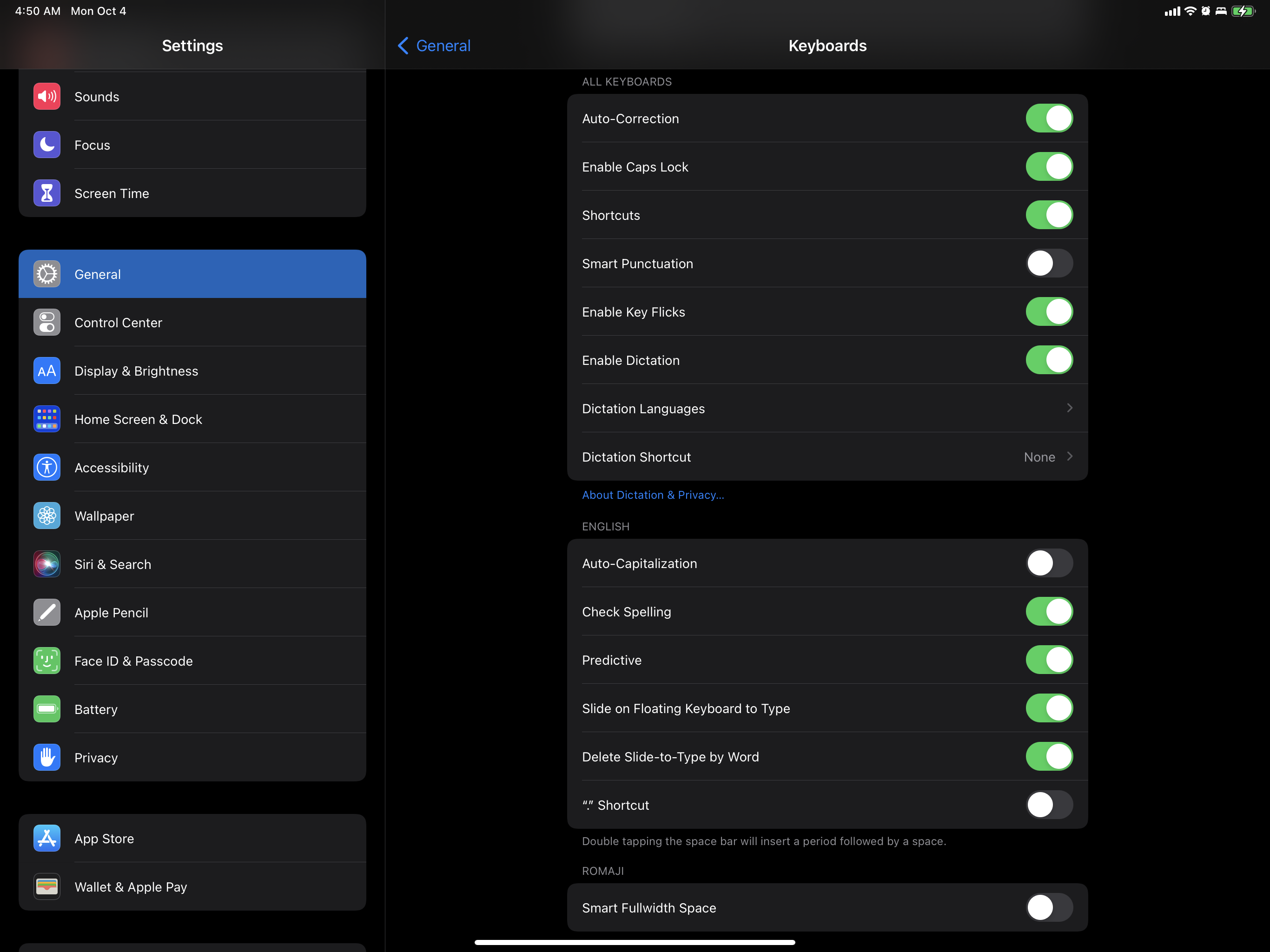Image resolution: width=1270 pixels, height=952 pixels.
Task: Select the Focus crescent moon icon
Action: (46, 145)
